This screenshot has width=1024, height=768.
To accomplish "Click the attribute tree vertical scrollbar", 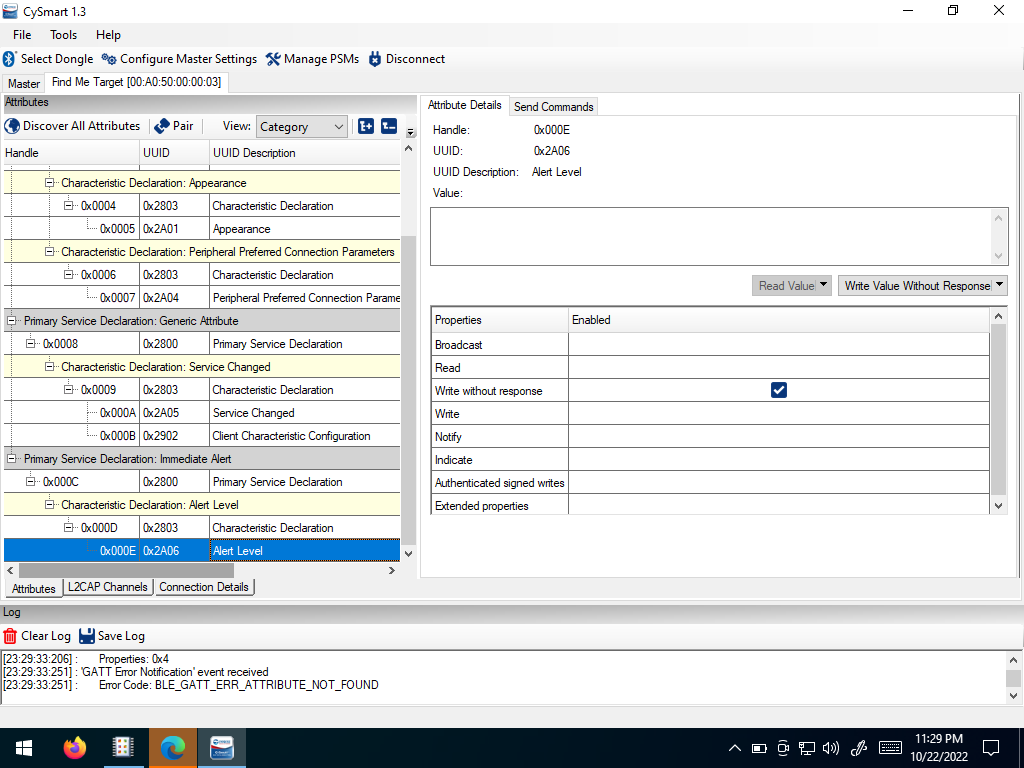I will tap(409, 389).
